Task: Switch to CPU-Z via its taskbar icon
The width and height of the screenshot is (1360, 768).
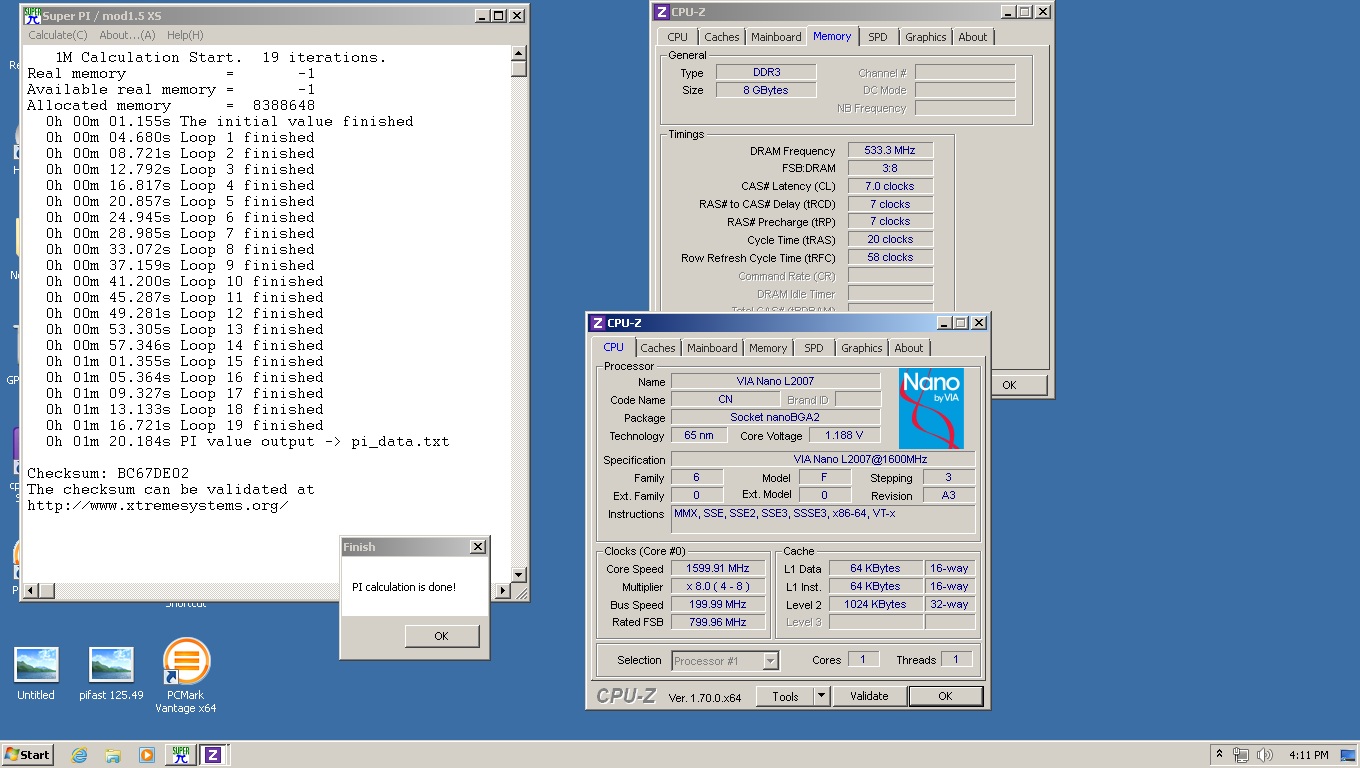Action: click(x=213, y=755)
